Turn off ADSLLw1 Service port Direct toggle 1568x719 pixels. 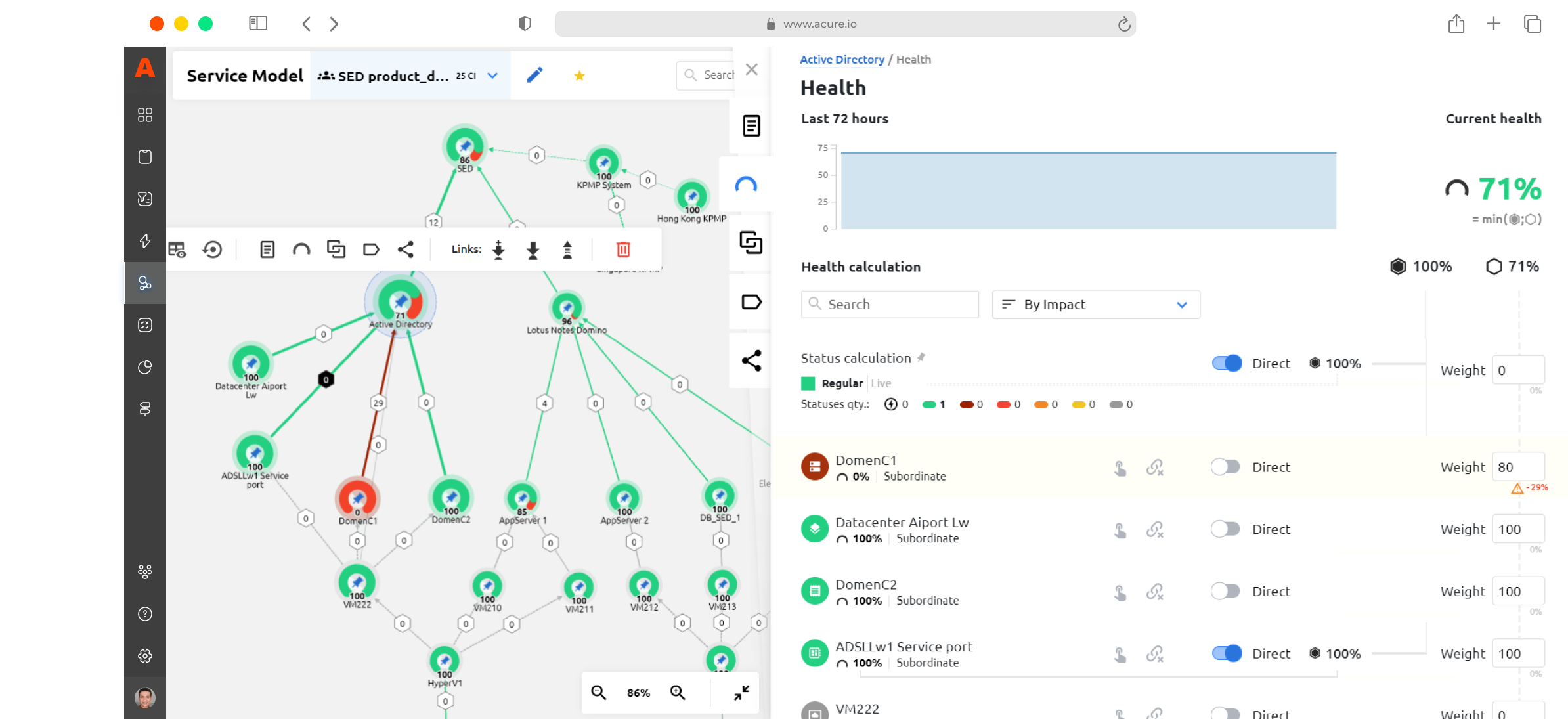point(1226,653)
